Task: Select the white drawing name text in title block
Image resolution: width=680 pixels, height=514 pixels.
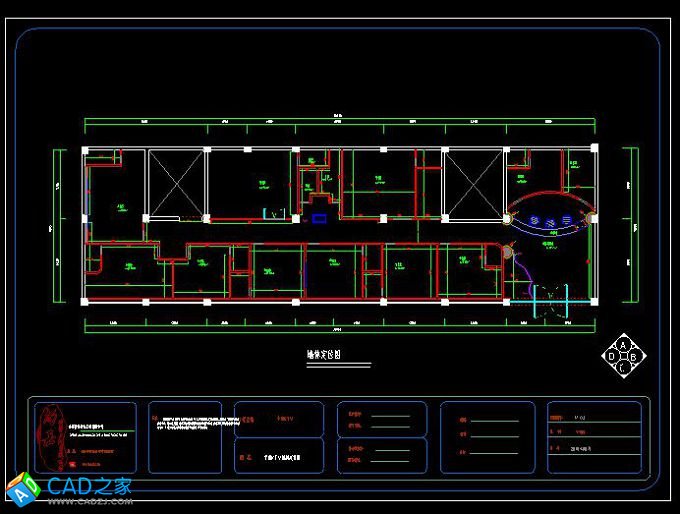Action: click(x=281, y=456)
